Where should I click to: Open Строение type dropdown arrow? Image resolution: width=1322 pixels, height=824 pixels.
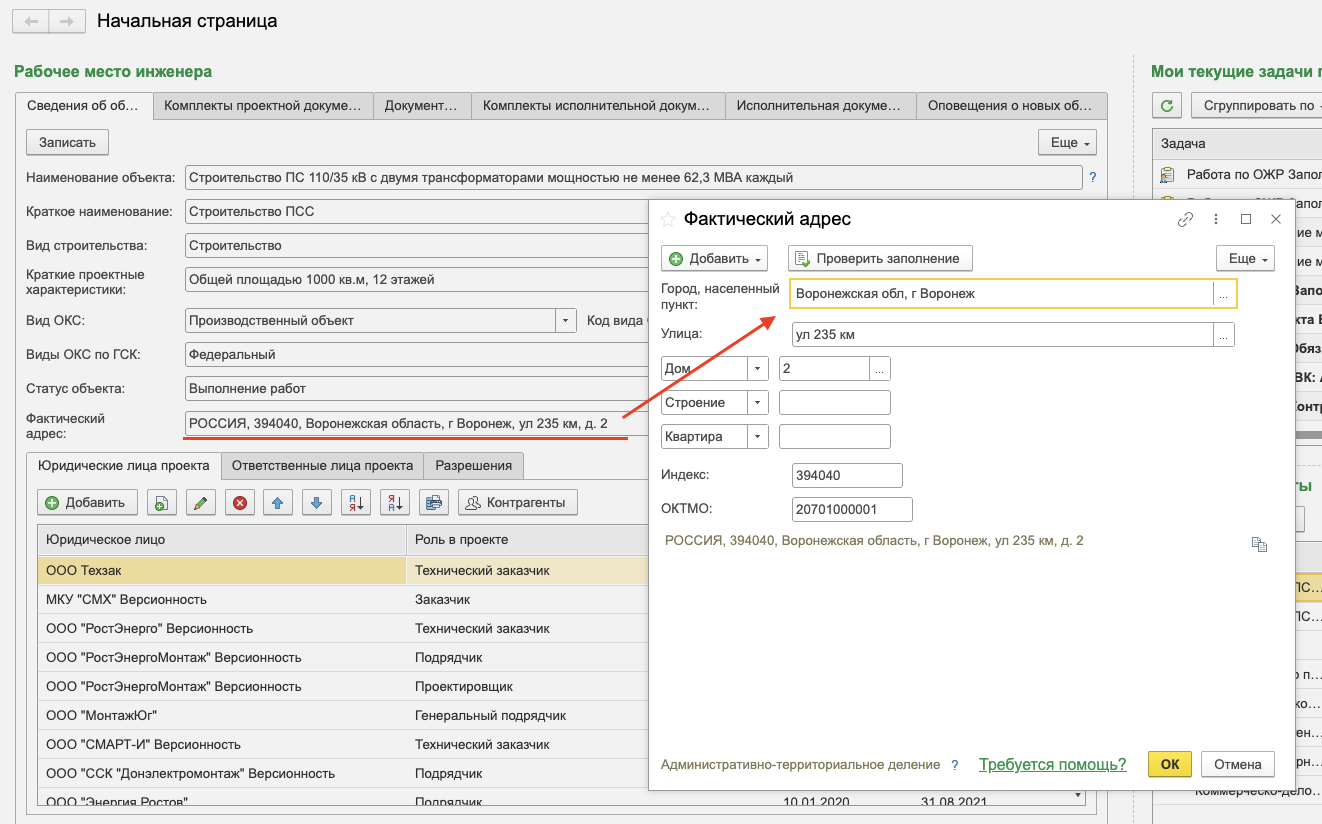click(758, 403)
